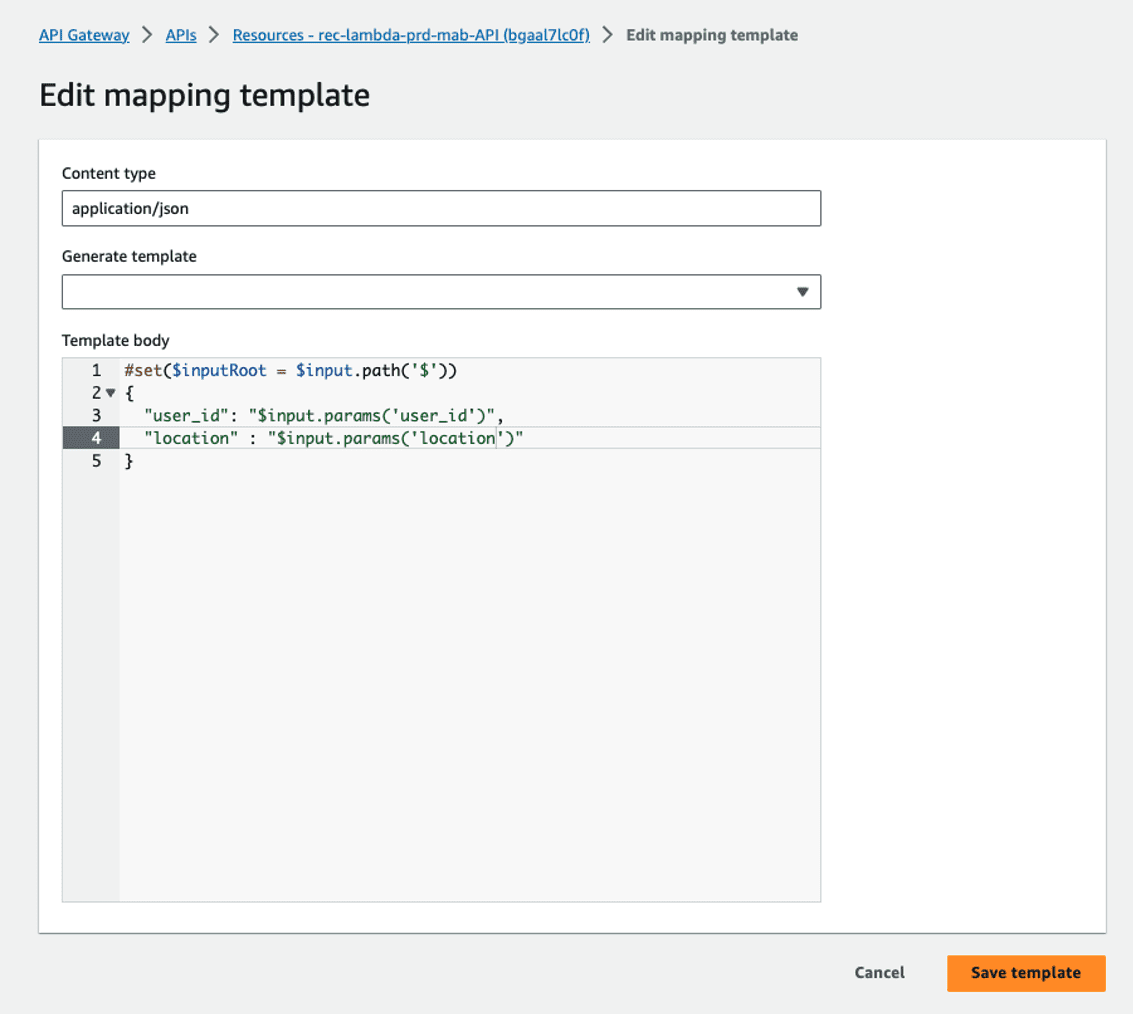Collapse the code fold arrow on line 2
The height and width of the screenshot is (1014, 1133).
[110, 393]
